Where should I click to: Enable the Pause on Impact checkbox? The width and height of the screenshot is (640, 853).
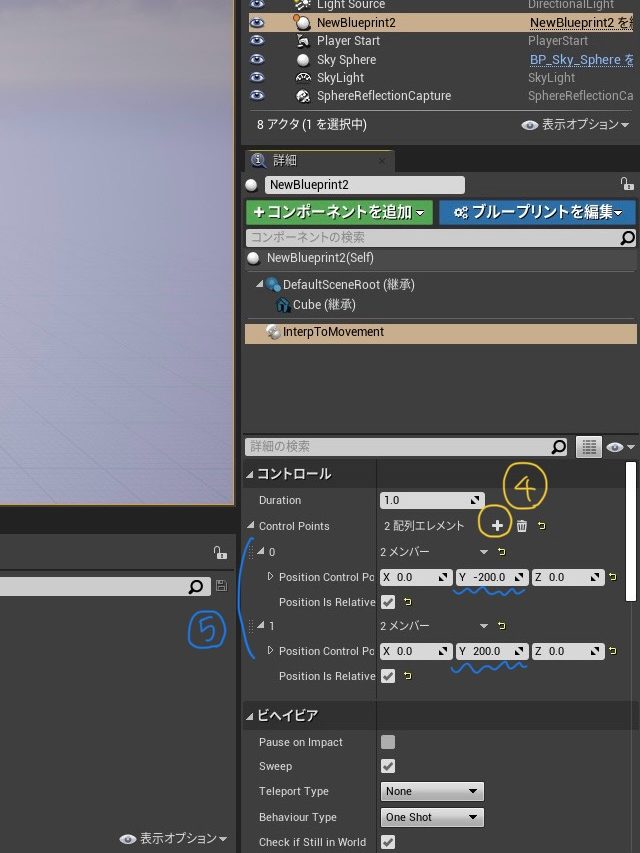tap(388, 742)
